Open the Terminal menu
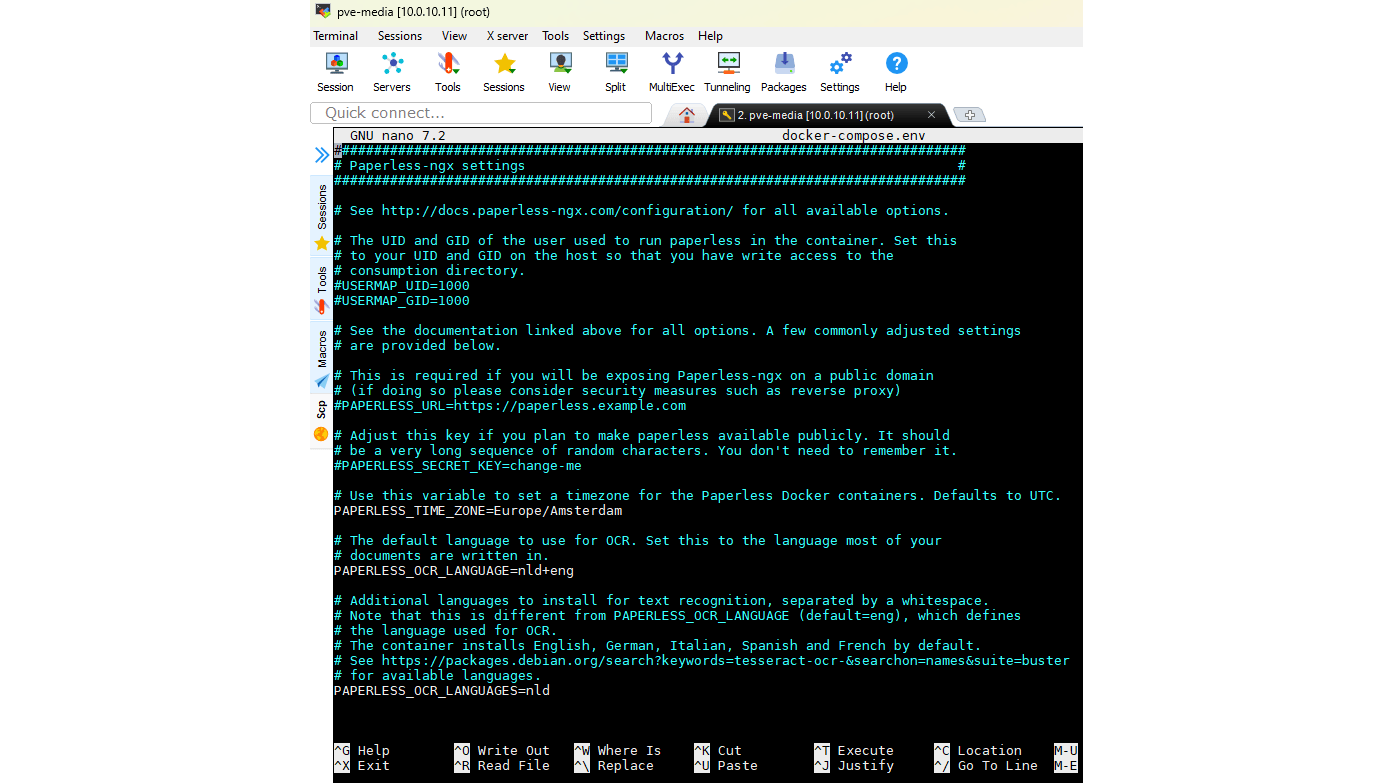 [x=335, y=36]
